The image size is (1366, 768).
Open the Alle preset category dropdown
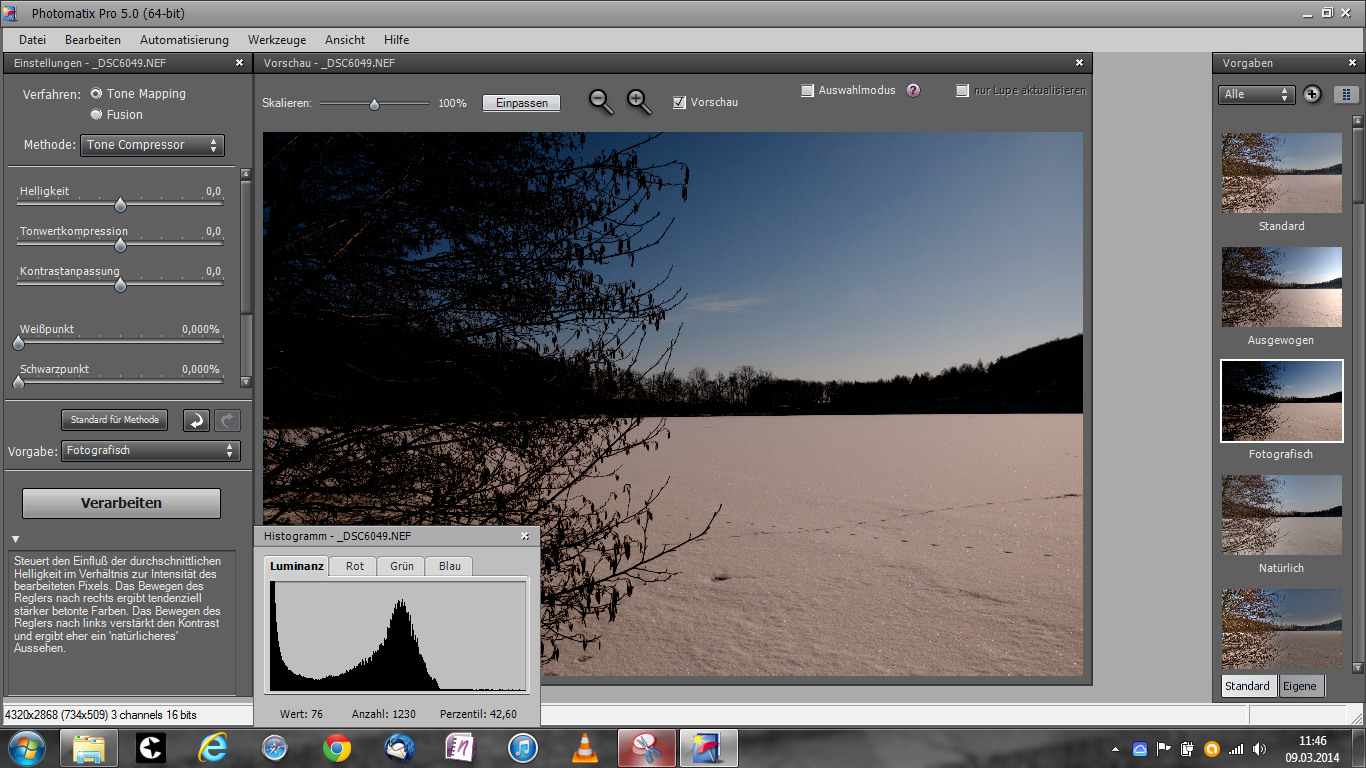point(1257,94)
